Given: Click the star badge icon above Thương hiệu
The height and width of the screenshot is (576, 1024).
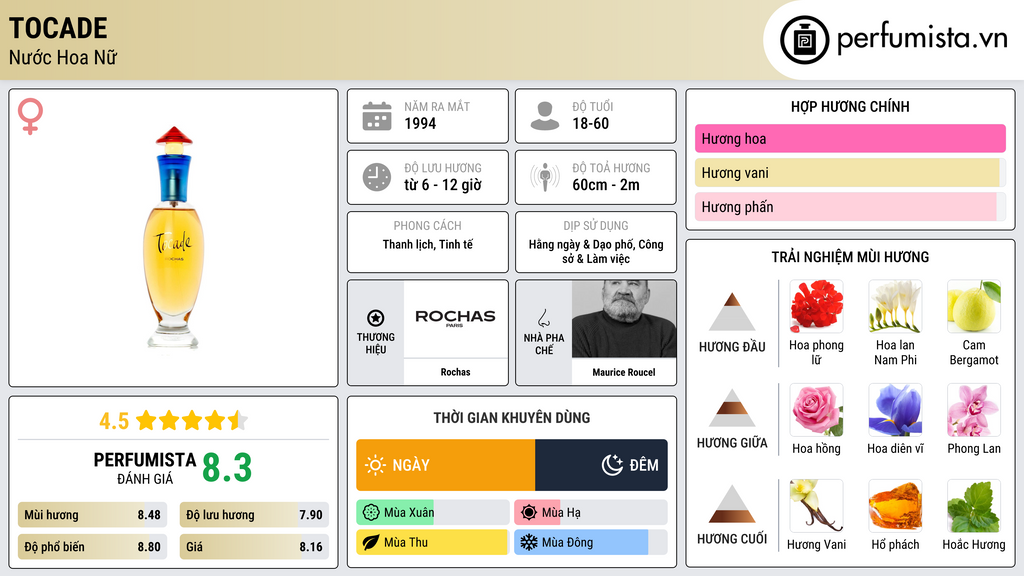Looking at the screenshot, I should [x=376, y=318].
